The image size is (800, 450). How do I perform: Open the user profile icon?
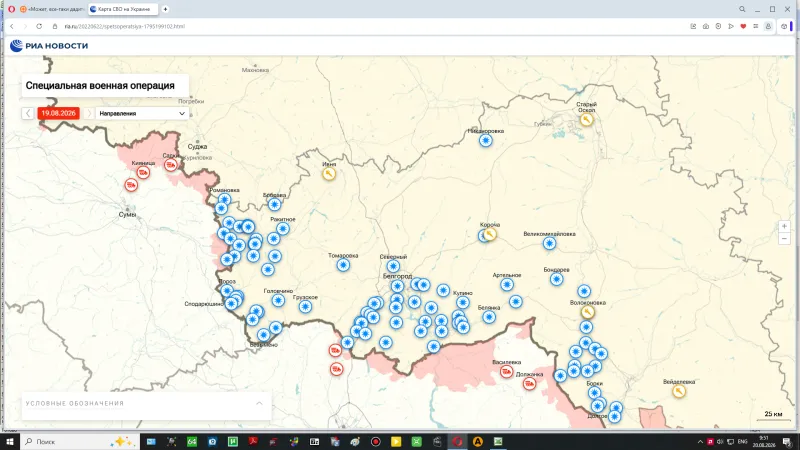768,26
